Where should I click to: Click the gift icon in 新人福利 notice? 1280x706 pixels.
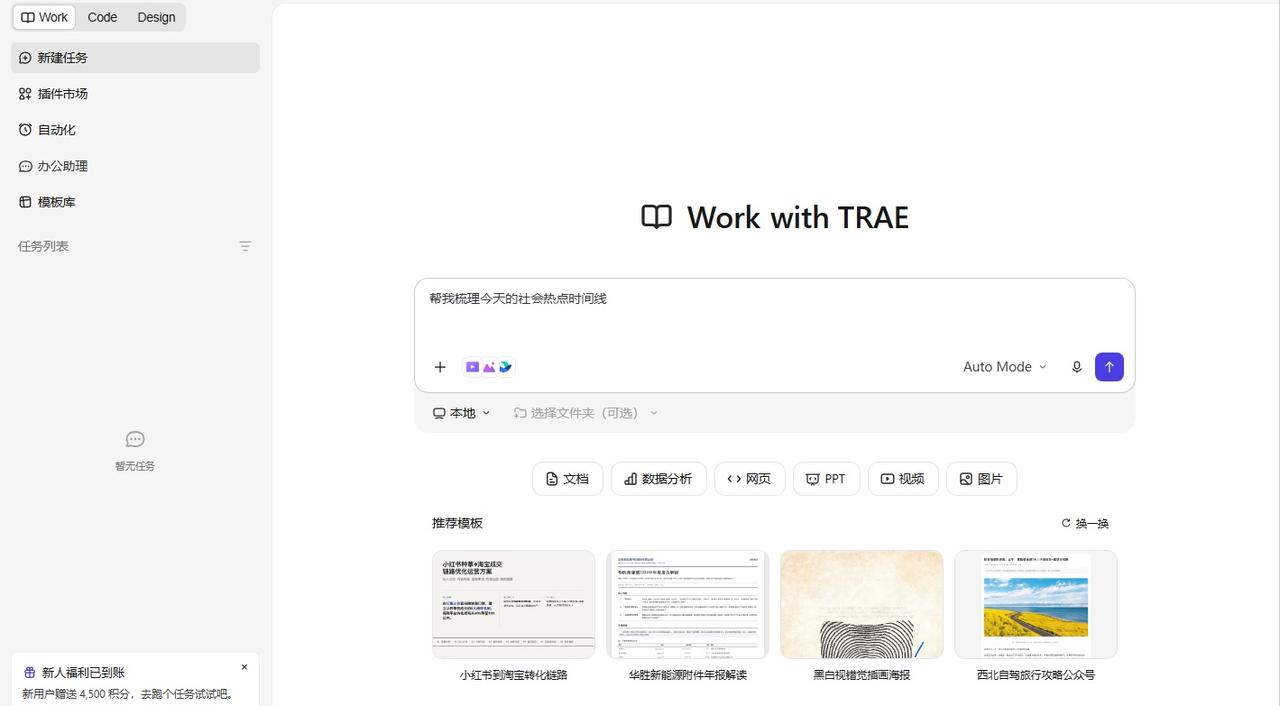point(30,673)
